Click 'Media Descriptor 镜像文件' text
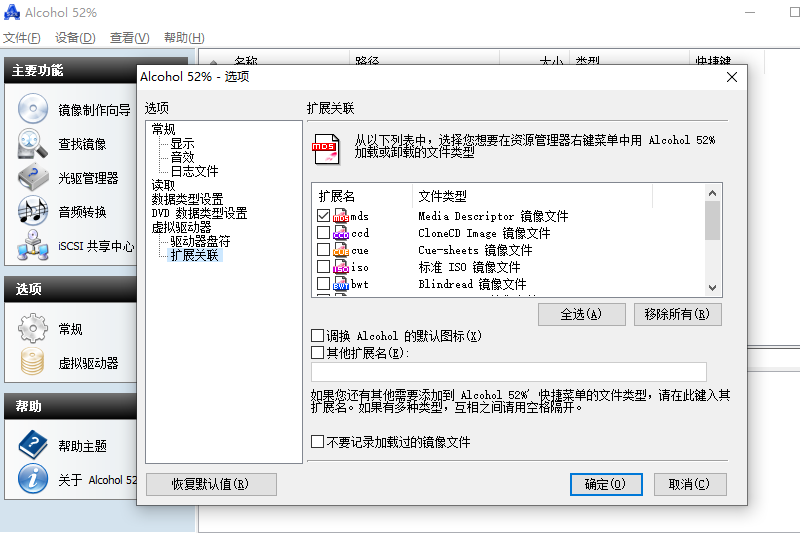 click(x=493, y=216)
